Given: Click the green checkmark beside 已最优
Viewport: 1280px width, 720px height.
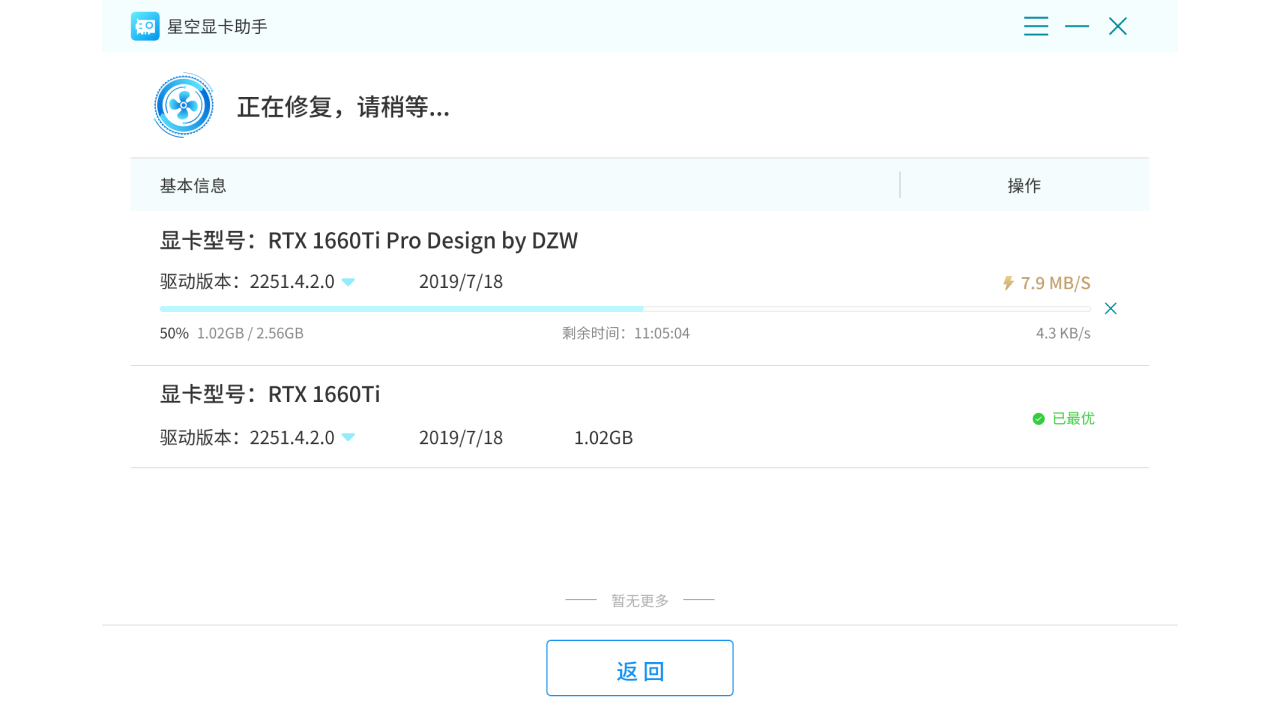Looking at the screenshot, I should click(1039, 418).
